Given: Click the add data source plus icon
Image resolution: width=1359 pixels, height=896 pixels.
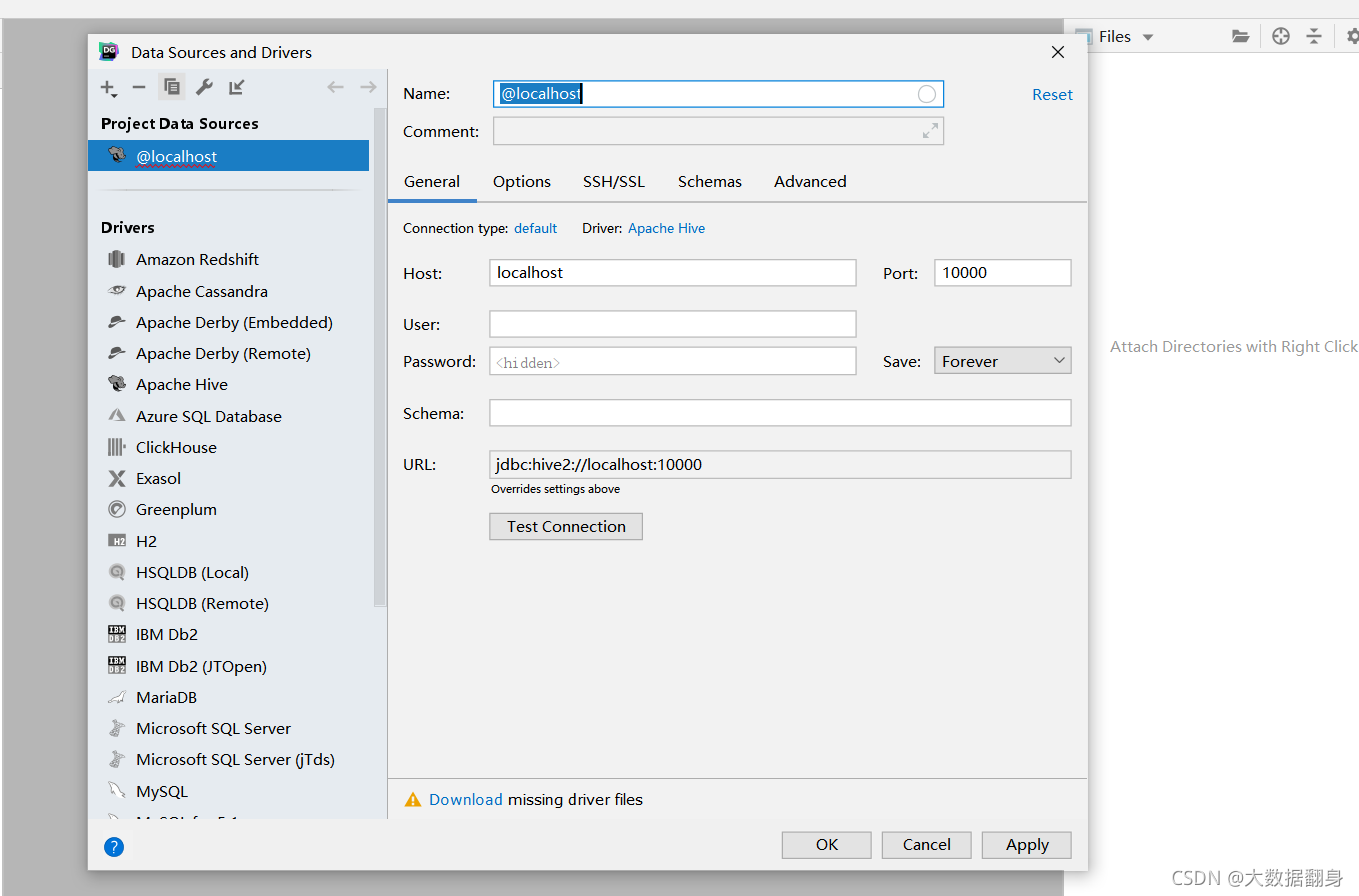Looking at the screenshot, I should pos(108,88).
